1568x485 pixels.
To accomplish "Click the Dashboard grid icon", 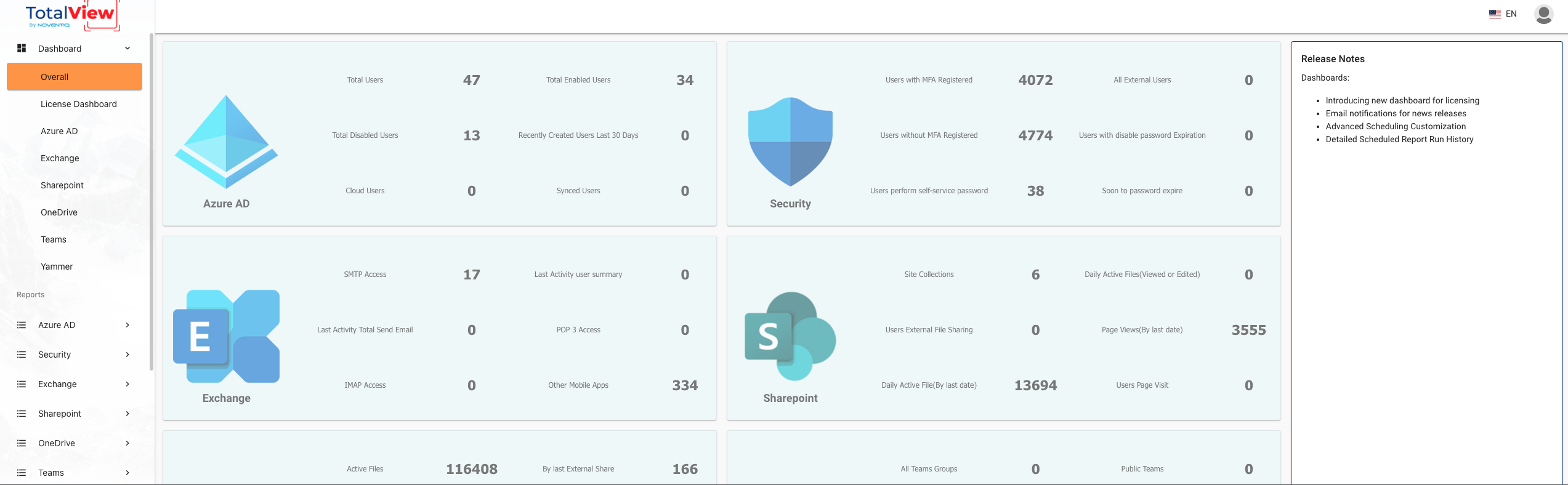I will pos(22,48).
